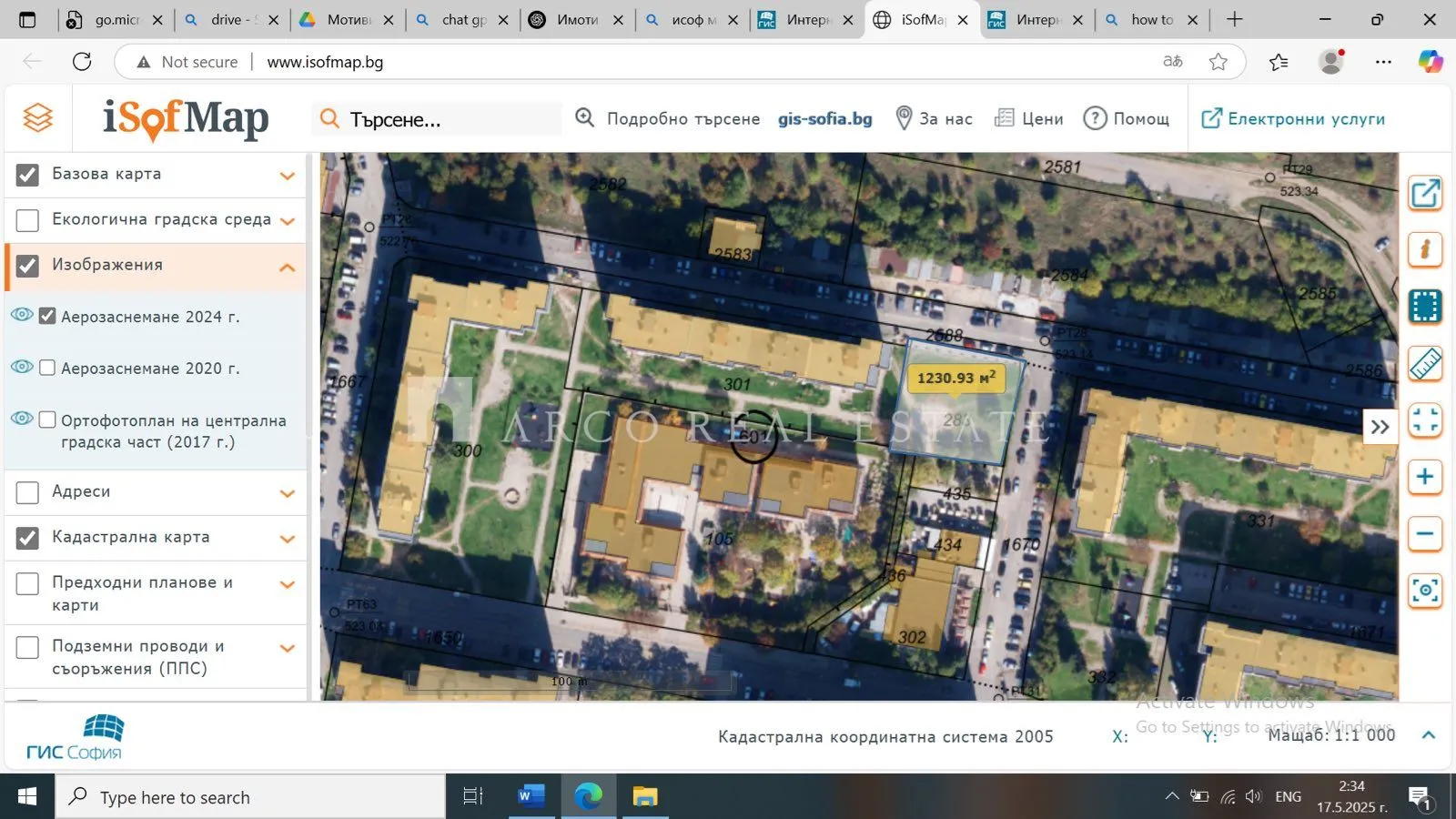
Task: Uncheck the Базова карта checkbox
Action: [x=28, y=175]
